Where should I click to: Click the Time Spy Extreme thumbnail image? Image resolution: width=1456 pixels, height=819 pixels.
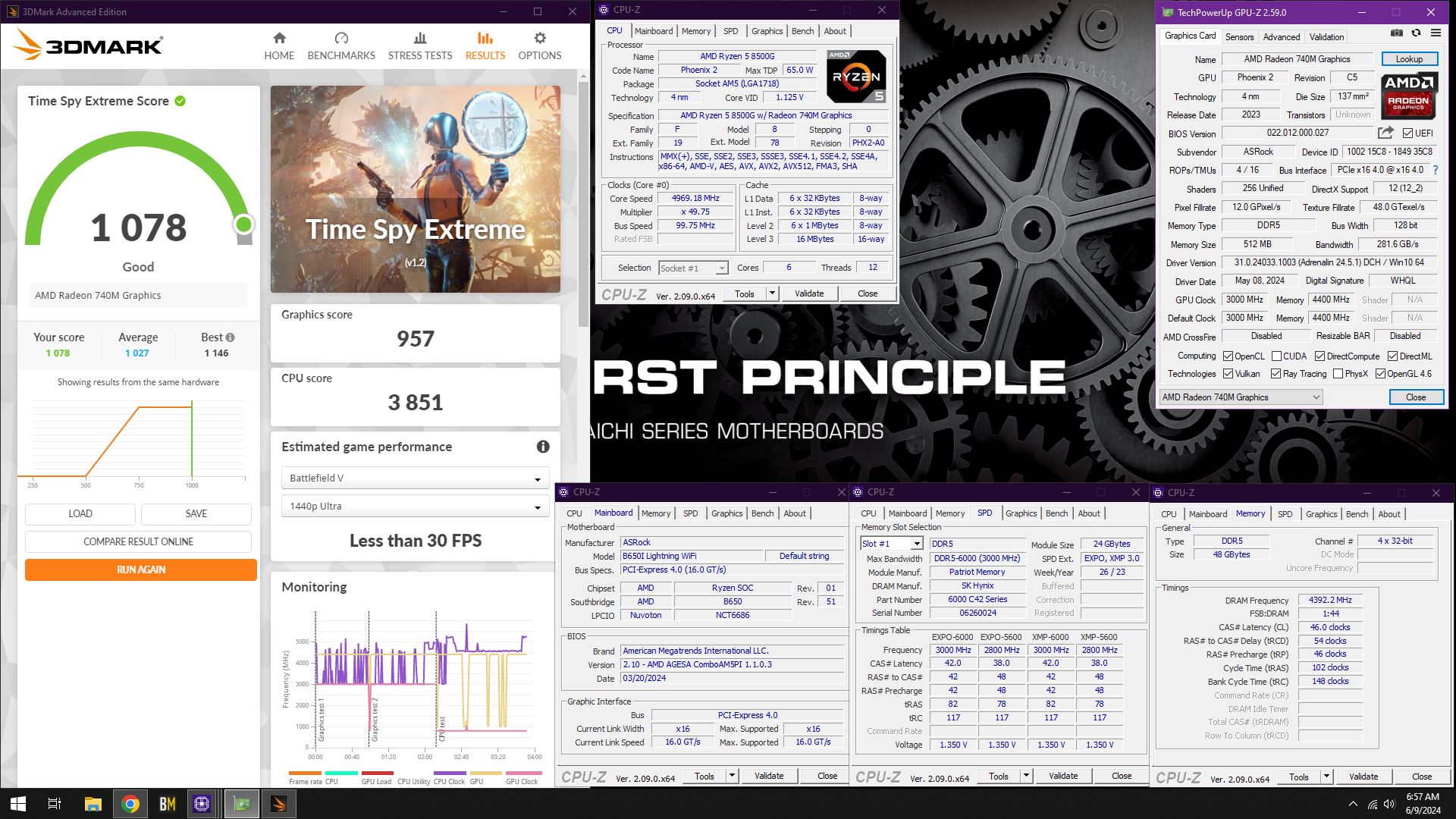(416, 189)
